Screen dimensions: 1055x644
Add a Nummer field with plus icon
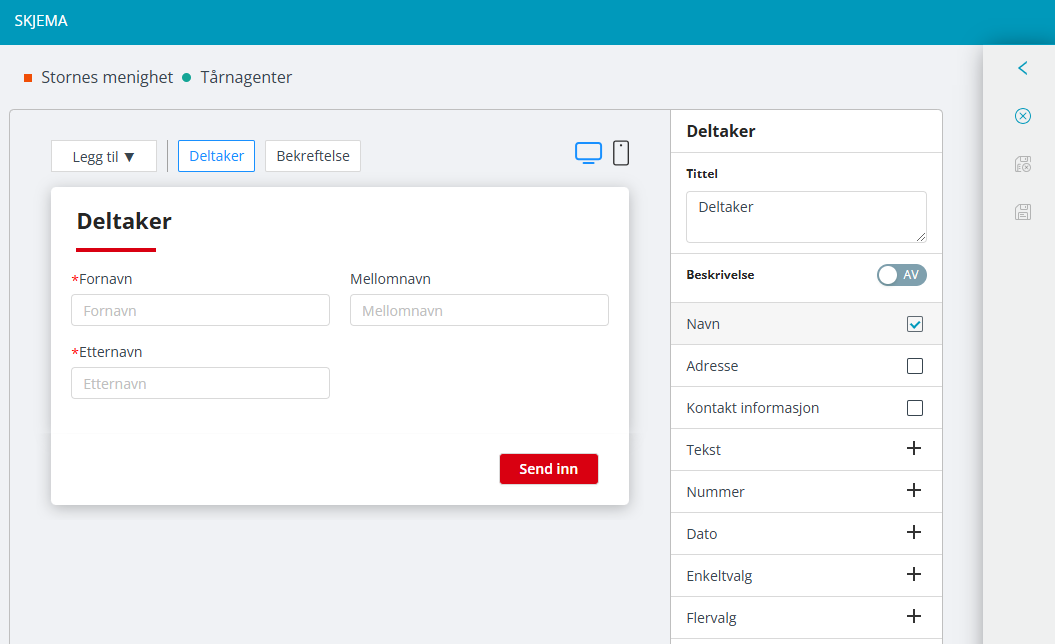point(913,491)
